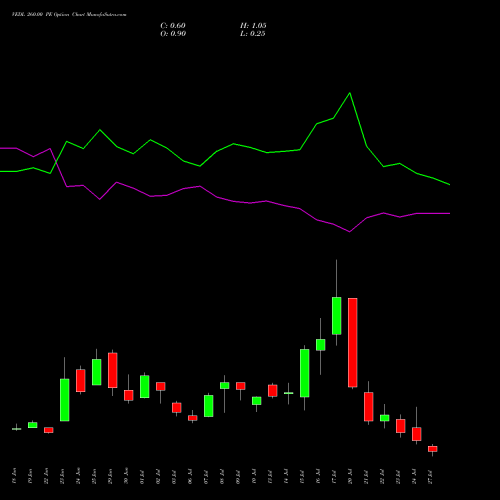Click the purple indicator line's lowest point
This screenshot has width=500, height=500.
pos(350,232)
